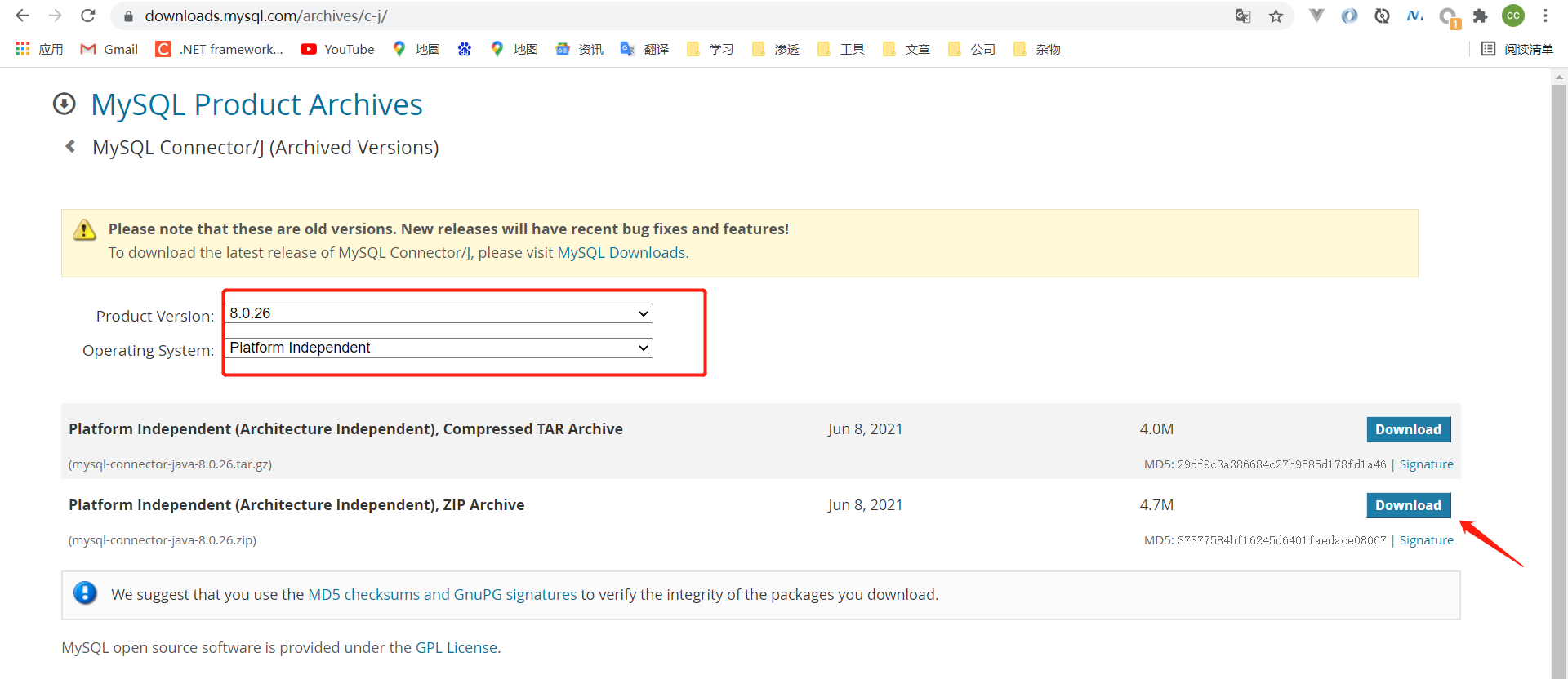Click the scrollbar up arrow

[1560, 77]
